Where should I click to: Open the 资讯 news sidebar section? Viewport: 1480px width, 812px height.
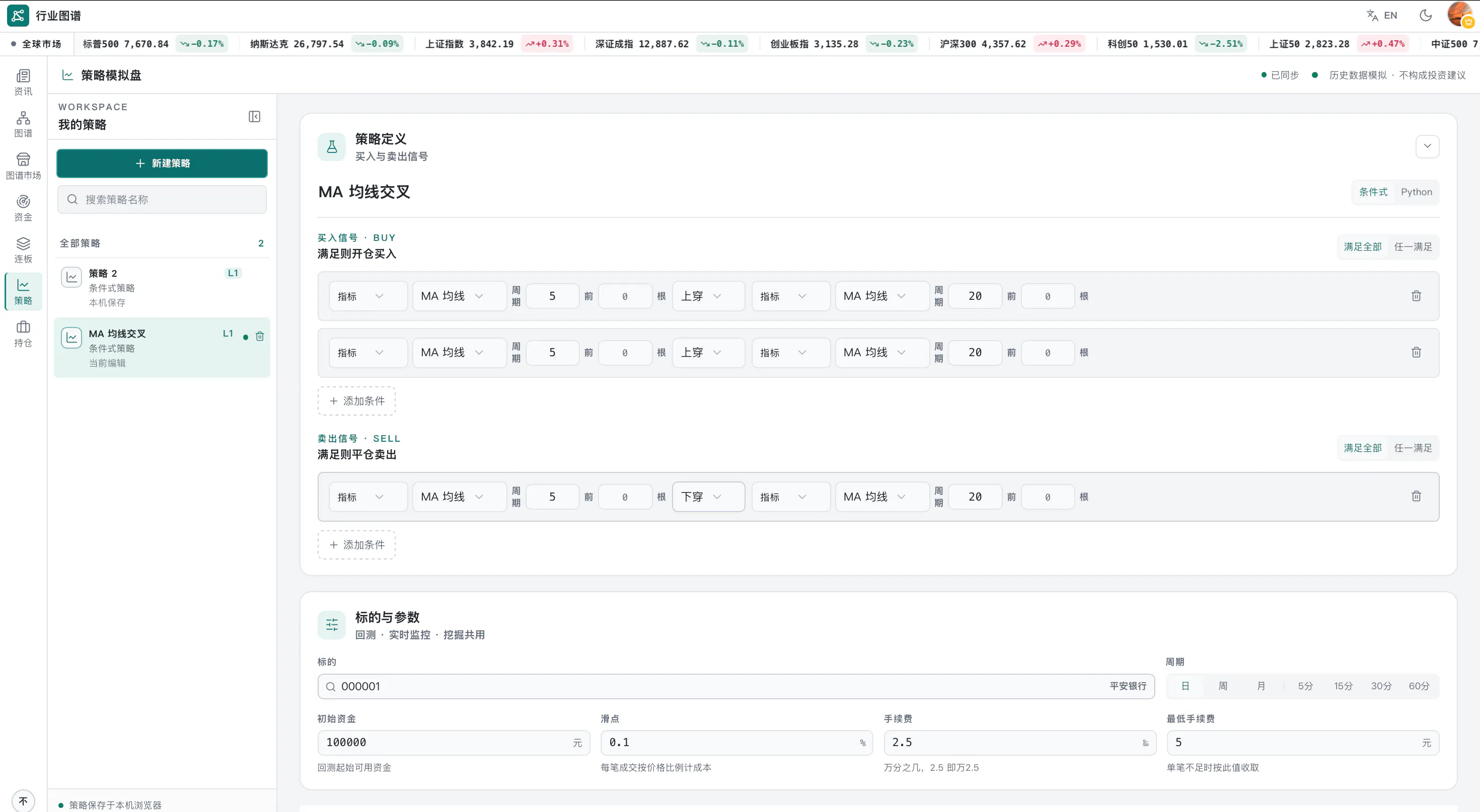[x=23, y=83]
